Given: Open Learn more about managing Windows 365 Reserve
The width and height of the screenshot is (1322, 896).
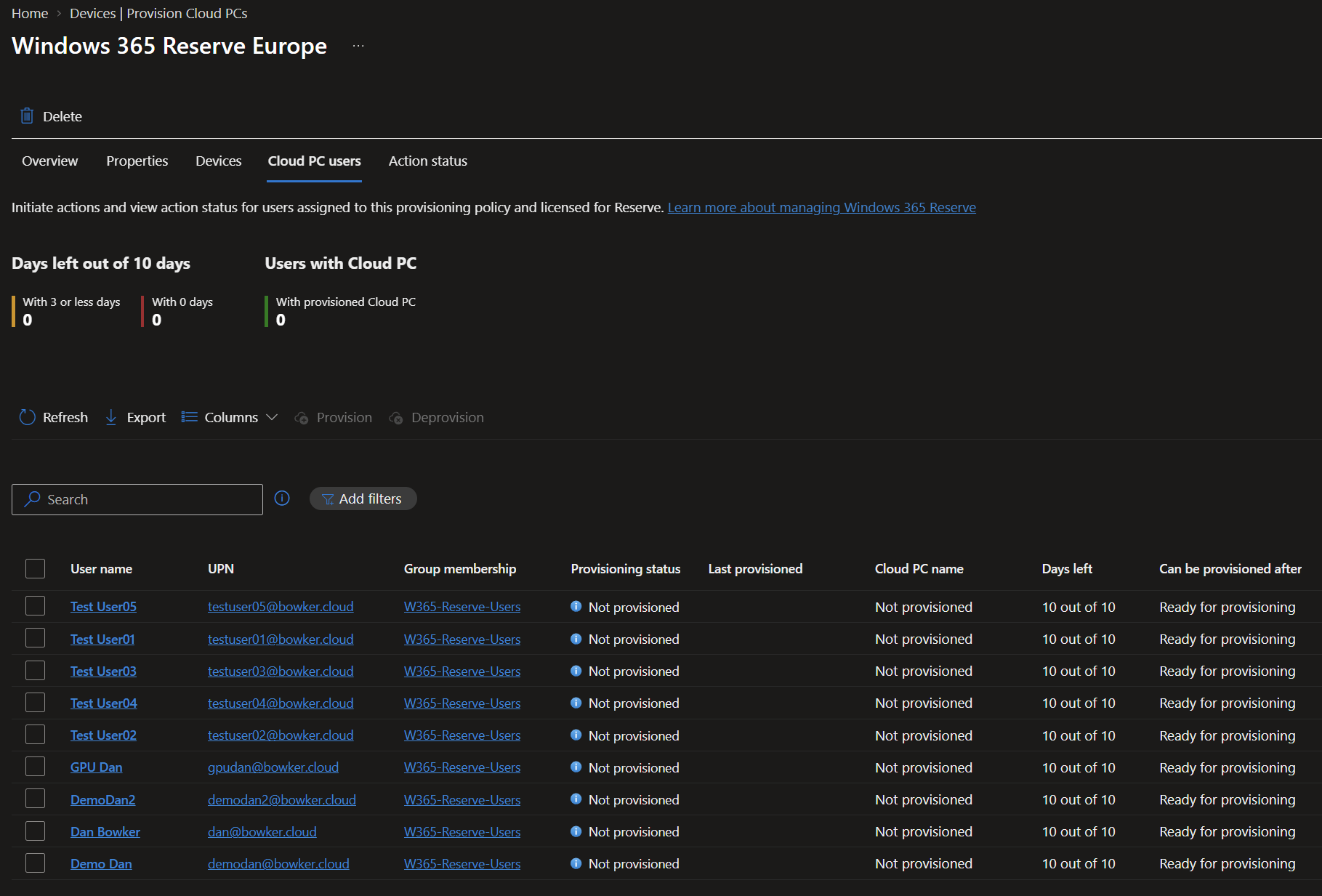Looking at the screenshot, I should (821, 207).
